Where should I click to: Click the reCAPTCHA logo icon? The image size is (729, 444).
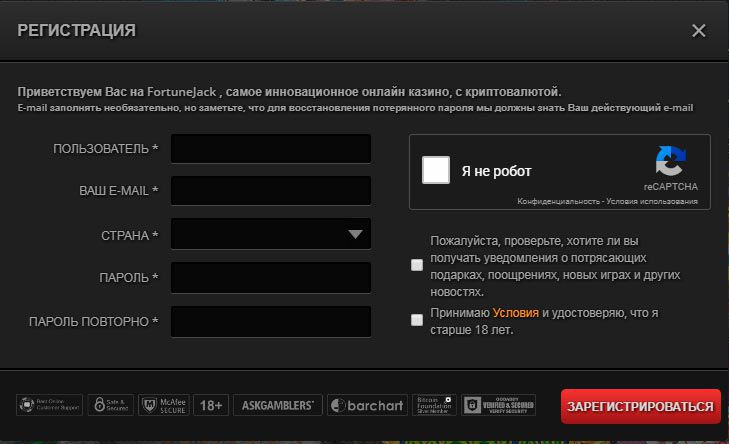coord(671,161)
